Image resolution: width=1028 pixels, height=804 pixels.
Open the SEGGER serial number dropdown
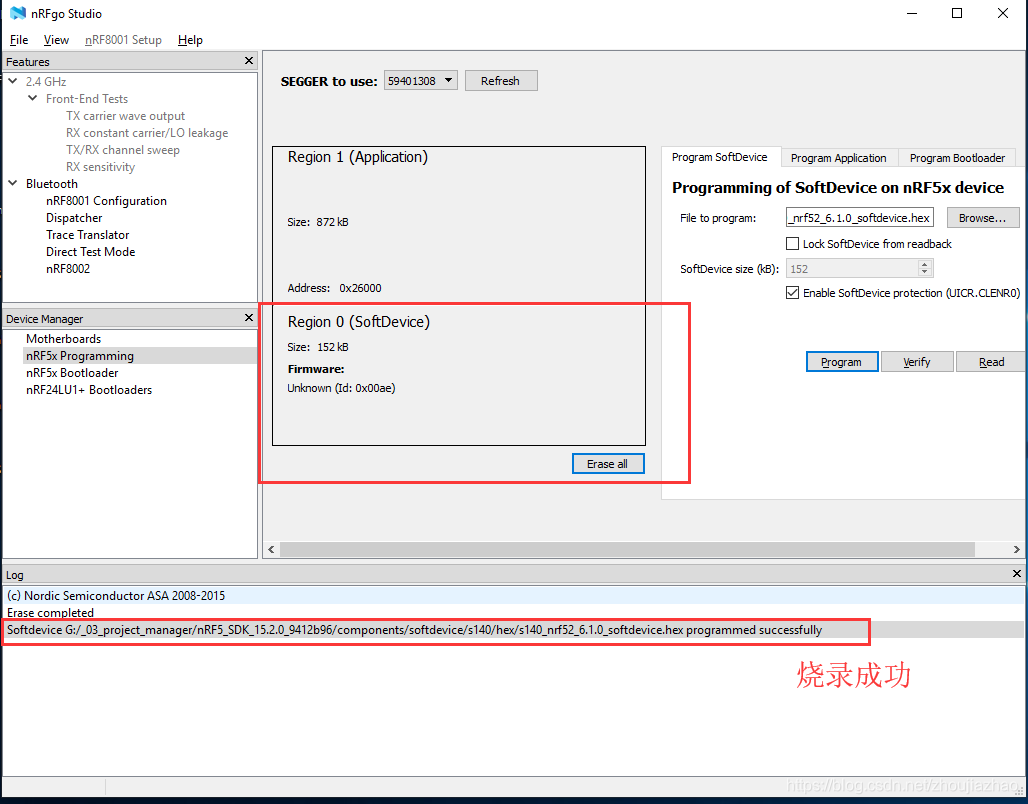click(420, 81)
